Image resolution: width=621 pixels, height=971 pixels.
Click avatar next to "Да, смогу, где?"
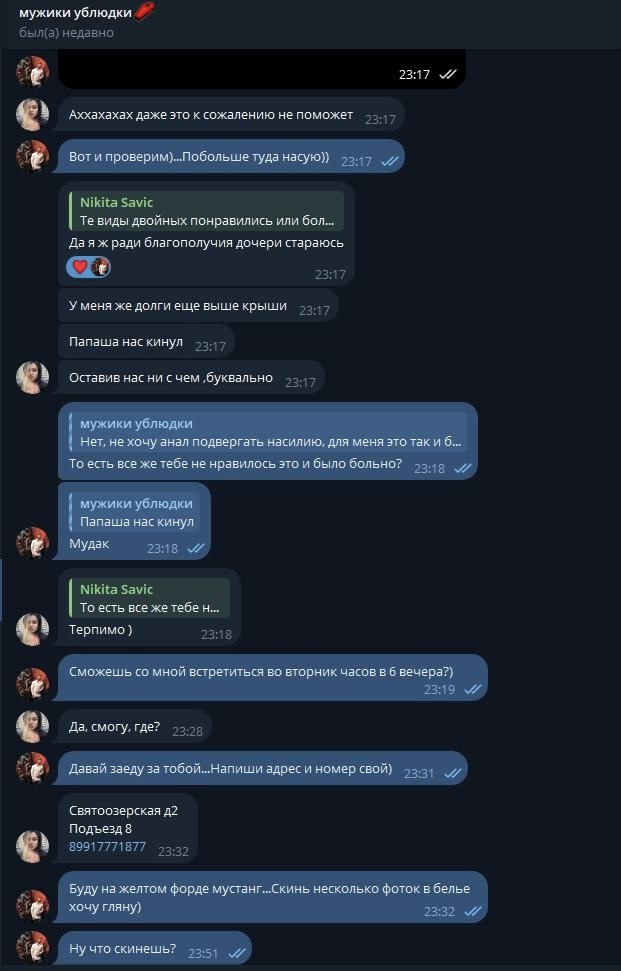(x=33, y=726)
